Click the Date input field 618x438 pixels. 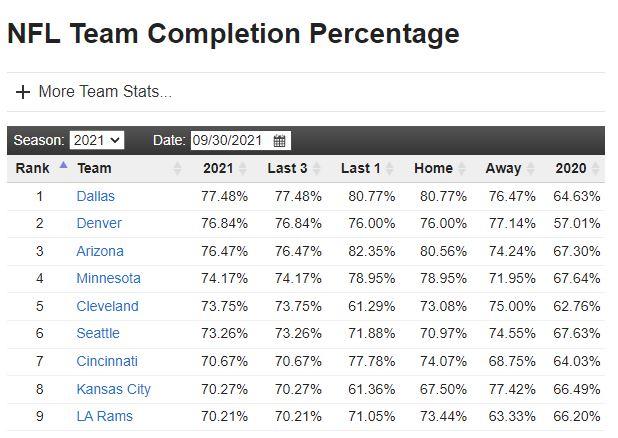[x=230, y=141]
